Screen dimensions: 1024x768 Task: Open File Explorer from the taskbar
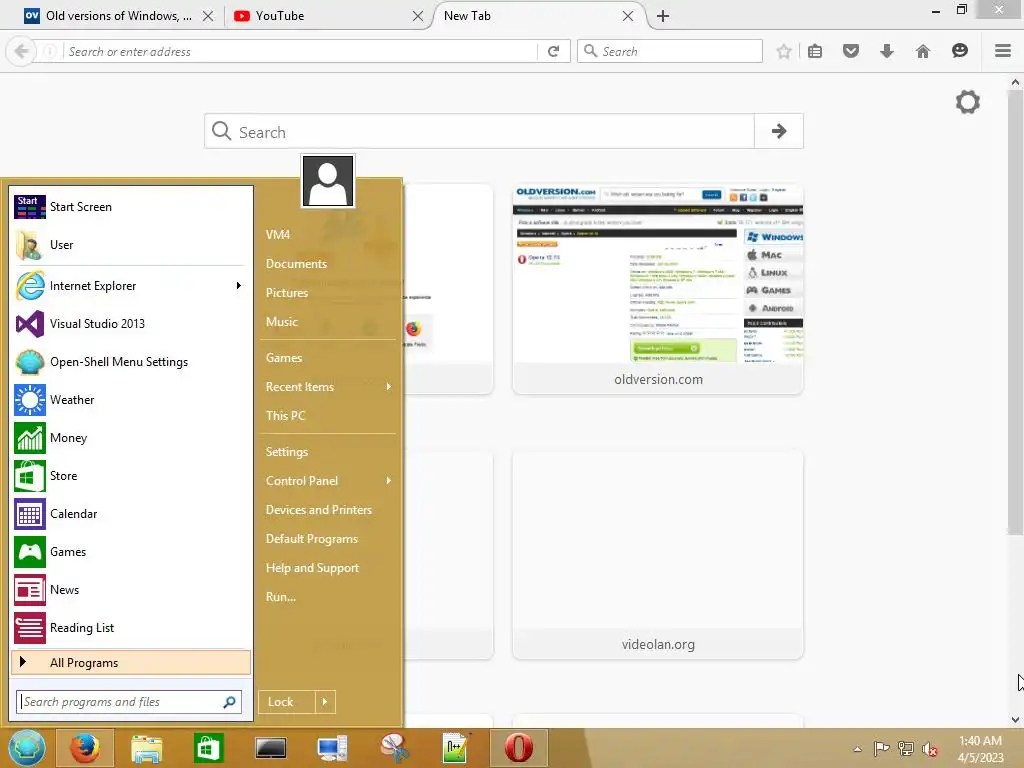[x=146, y=748]
